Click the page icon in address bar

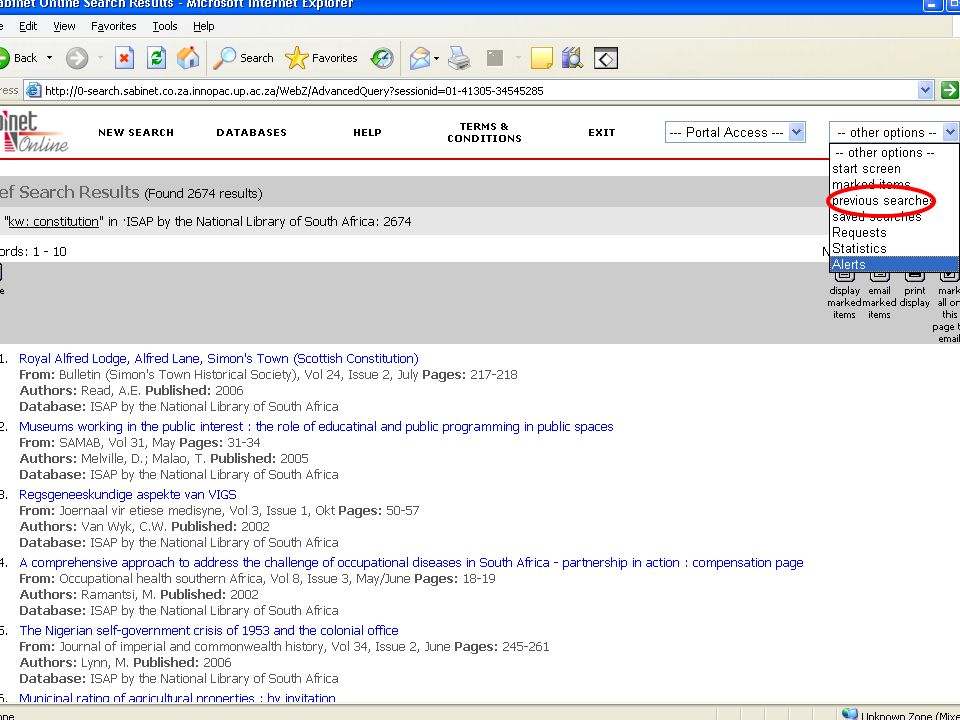point(34,91)
